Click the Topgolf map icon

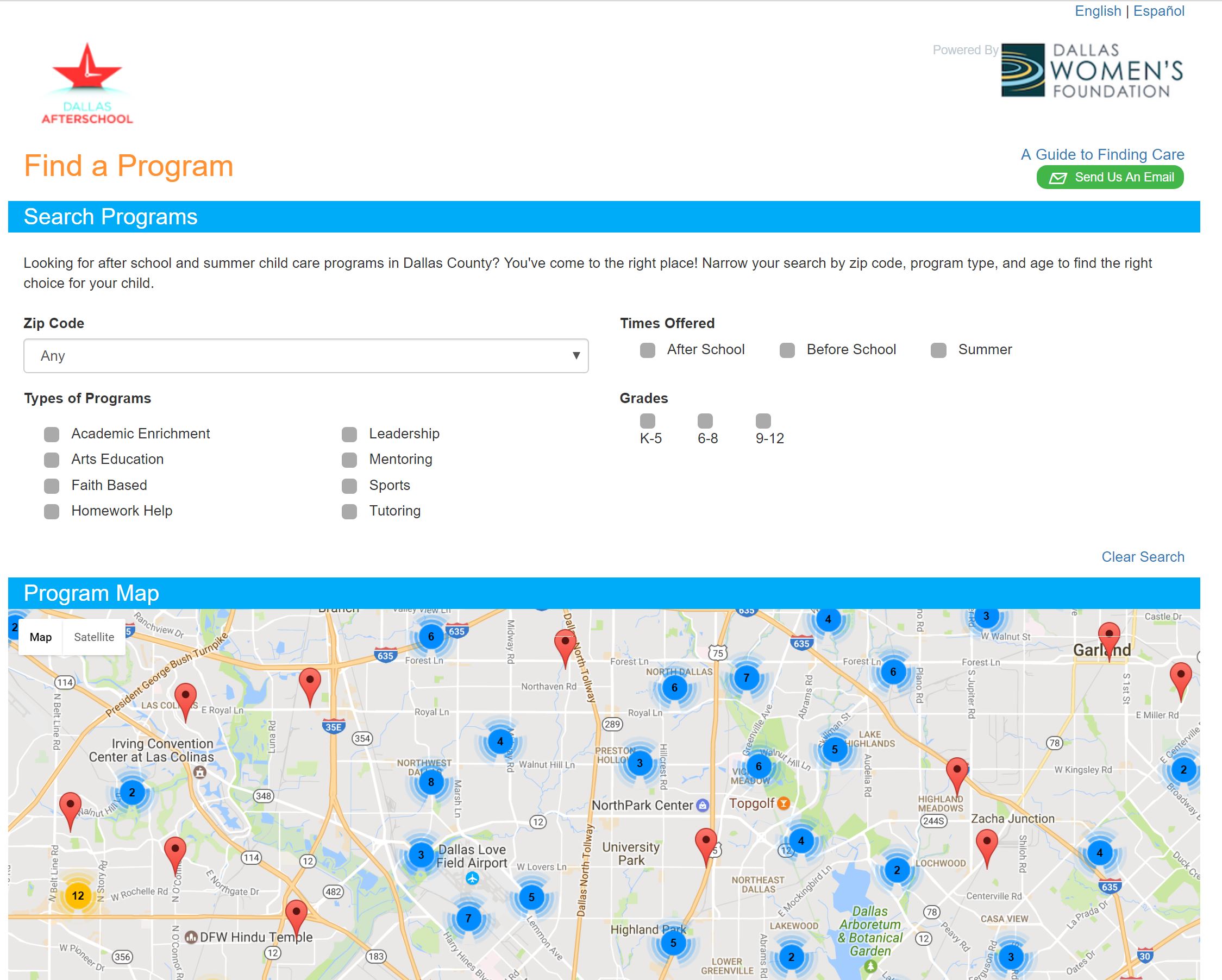coord(784,803)
